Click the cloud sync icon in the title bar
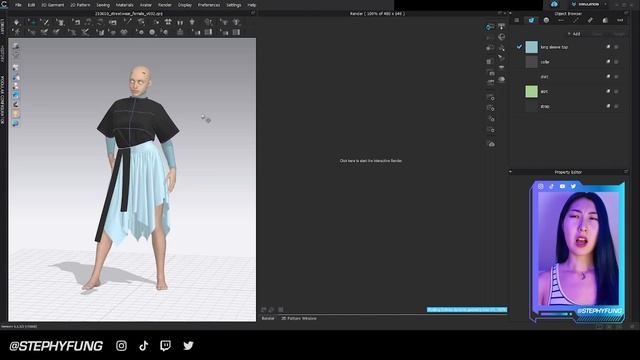Image resolution: width=640 pixels, height=360 pixels. tap(554, 4)
